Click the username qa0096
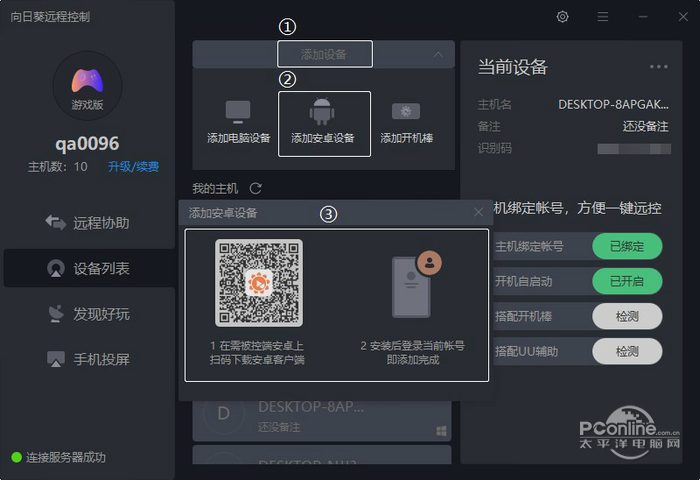The width and height of the screenshot is (700, 480). [x=87, y=144]
